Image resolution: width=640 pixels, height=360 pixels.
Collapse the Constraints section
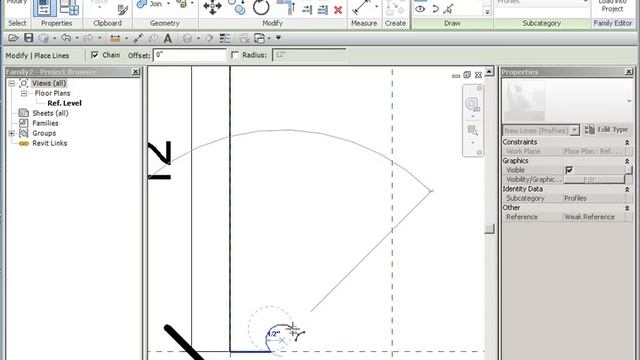tap(627, 142)
